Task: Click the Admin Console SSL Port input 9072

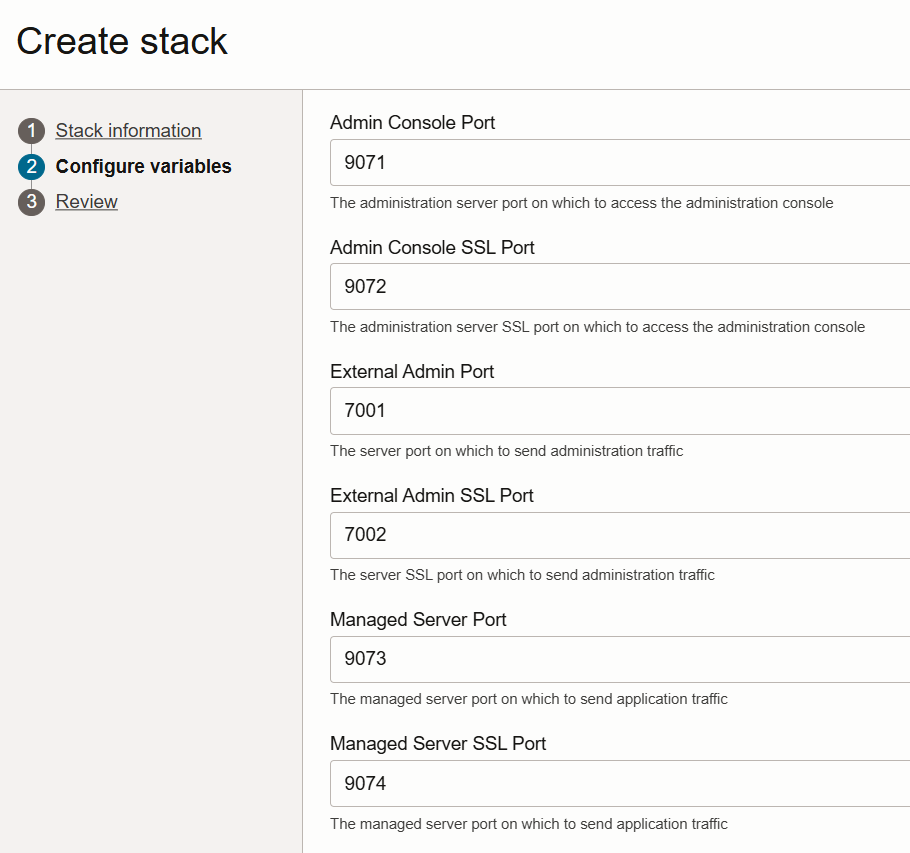Action: point(620,286)
